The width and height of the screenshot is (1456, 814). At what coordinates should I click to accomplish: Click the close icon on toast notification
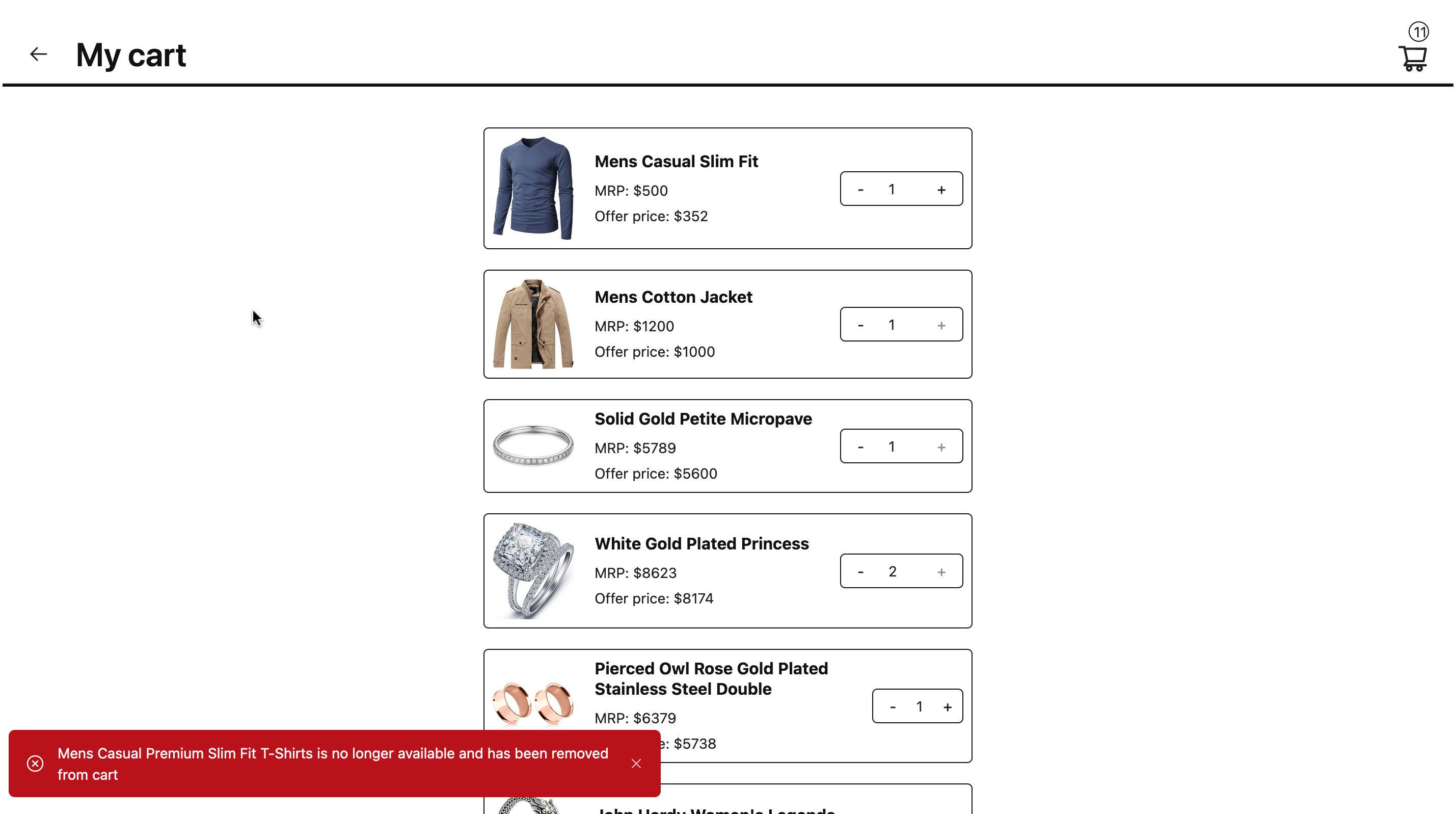pos(637,763)
